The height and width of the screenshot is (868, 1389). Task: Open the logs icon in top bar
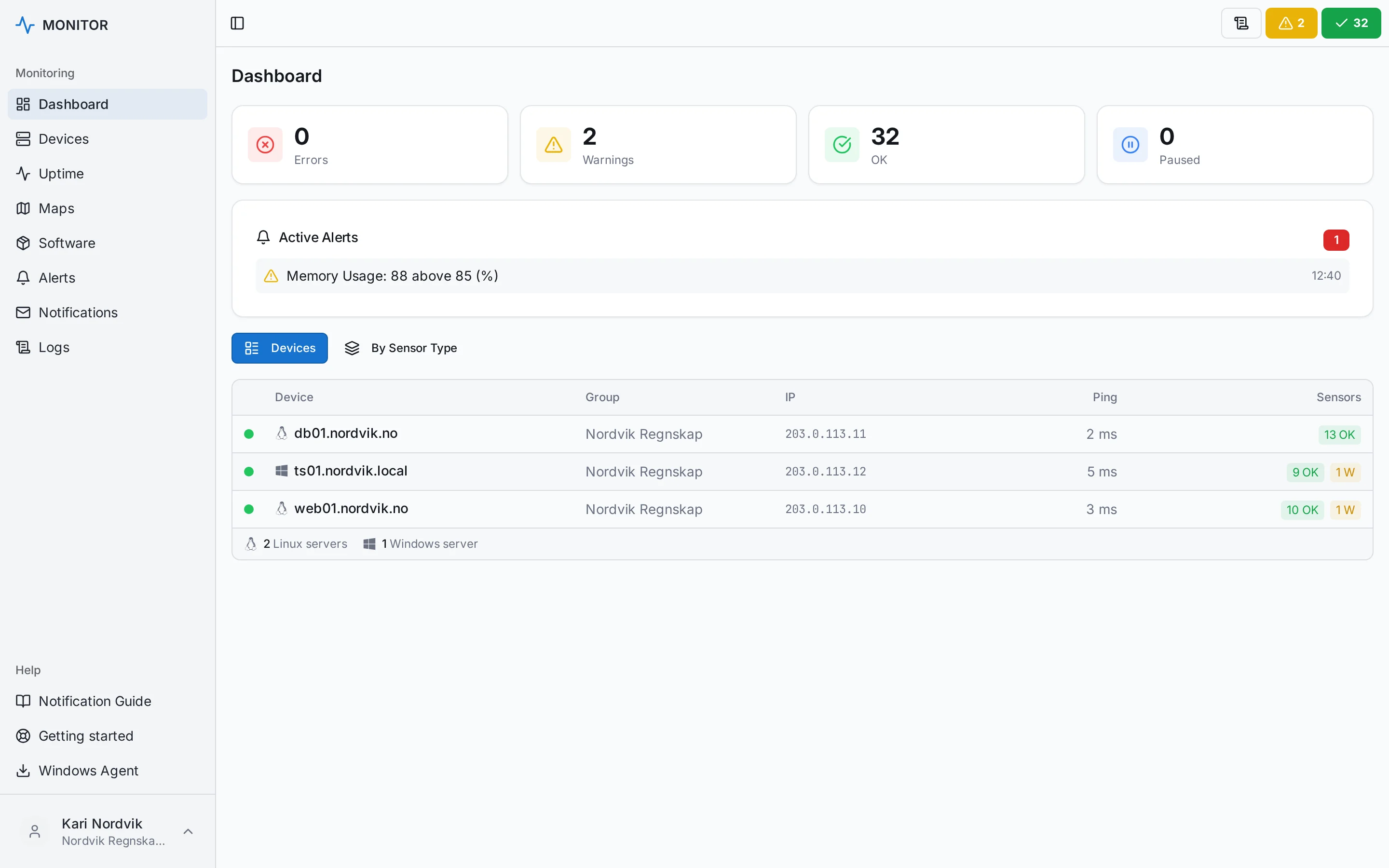1241,23
